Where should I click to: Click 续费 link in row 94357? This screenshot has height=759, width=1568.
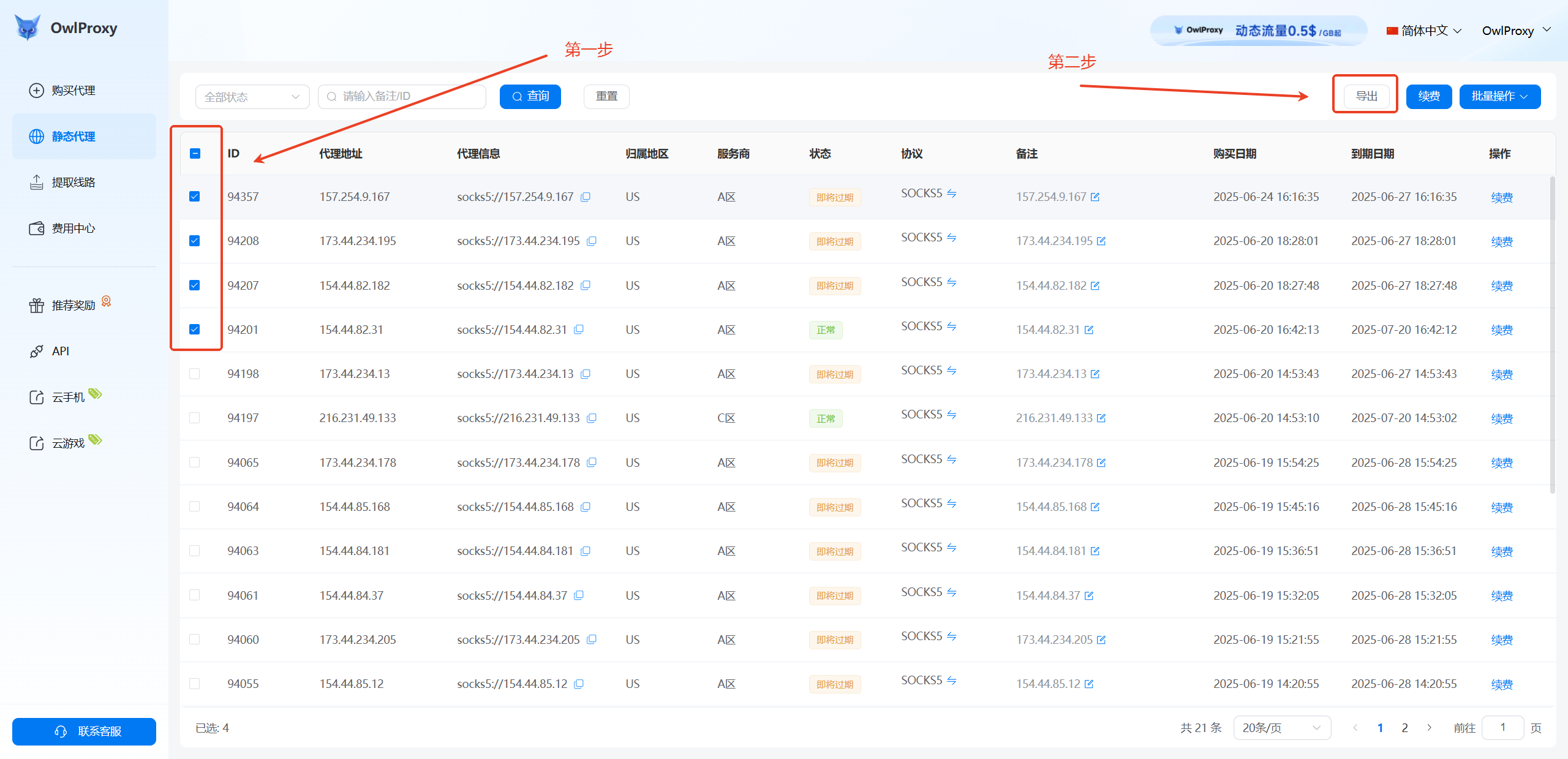pos(1502,197)
